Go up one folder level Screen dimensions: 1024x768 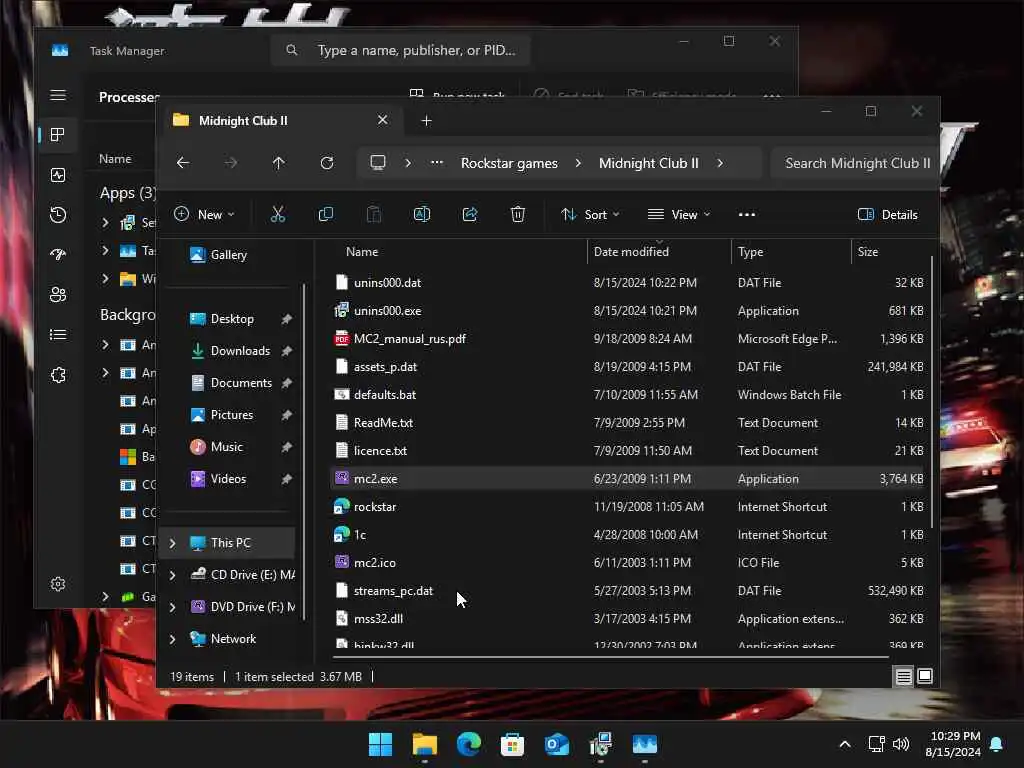click(x=279, y=163)
